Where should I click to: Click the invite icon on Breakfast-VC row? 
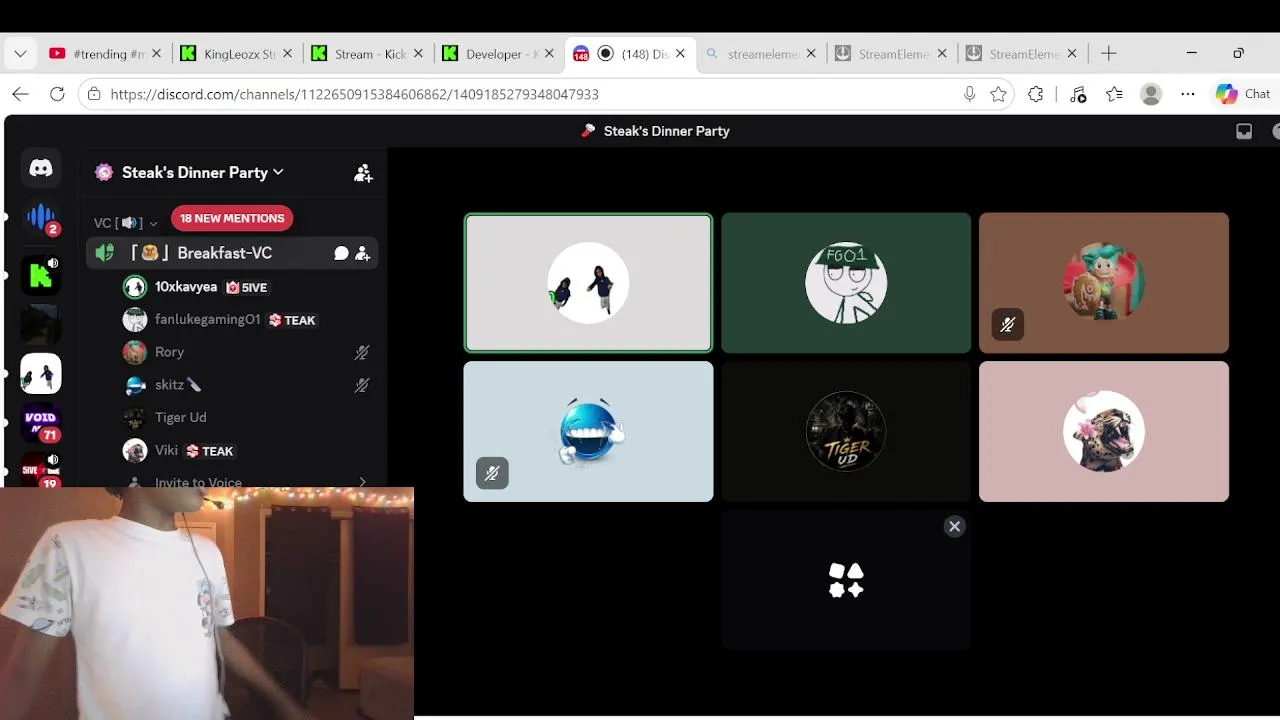click(362, 253)
